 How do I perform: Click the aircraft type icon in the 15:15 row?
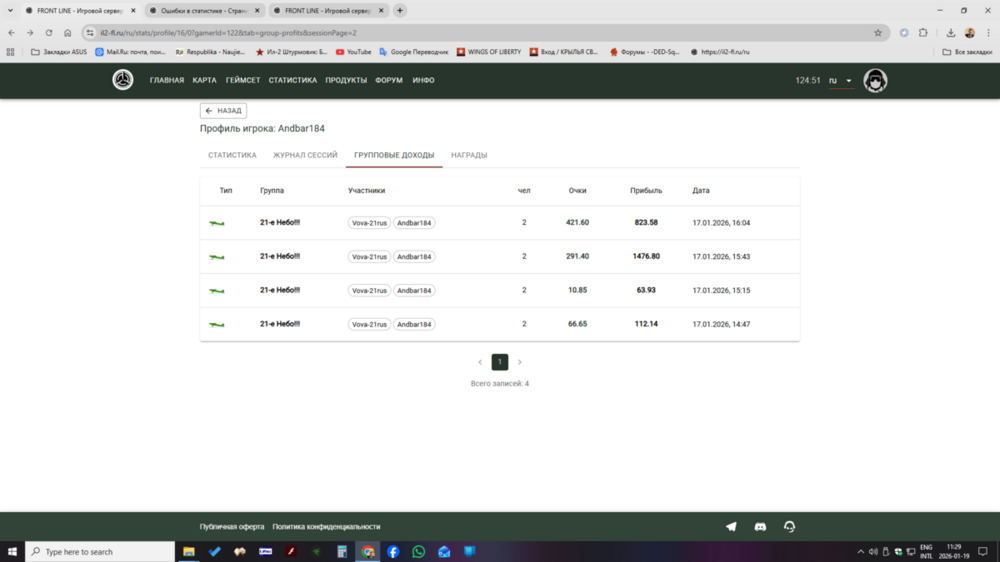pyautogui.click(x=217, y=290)
